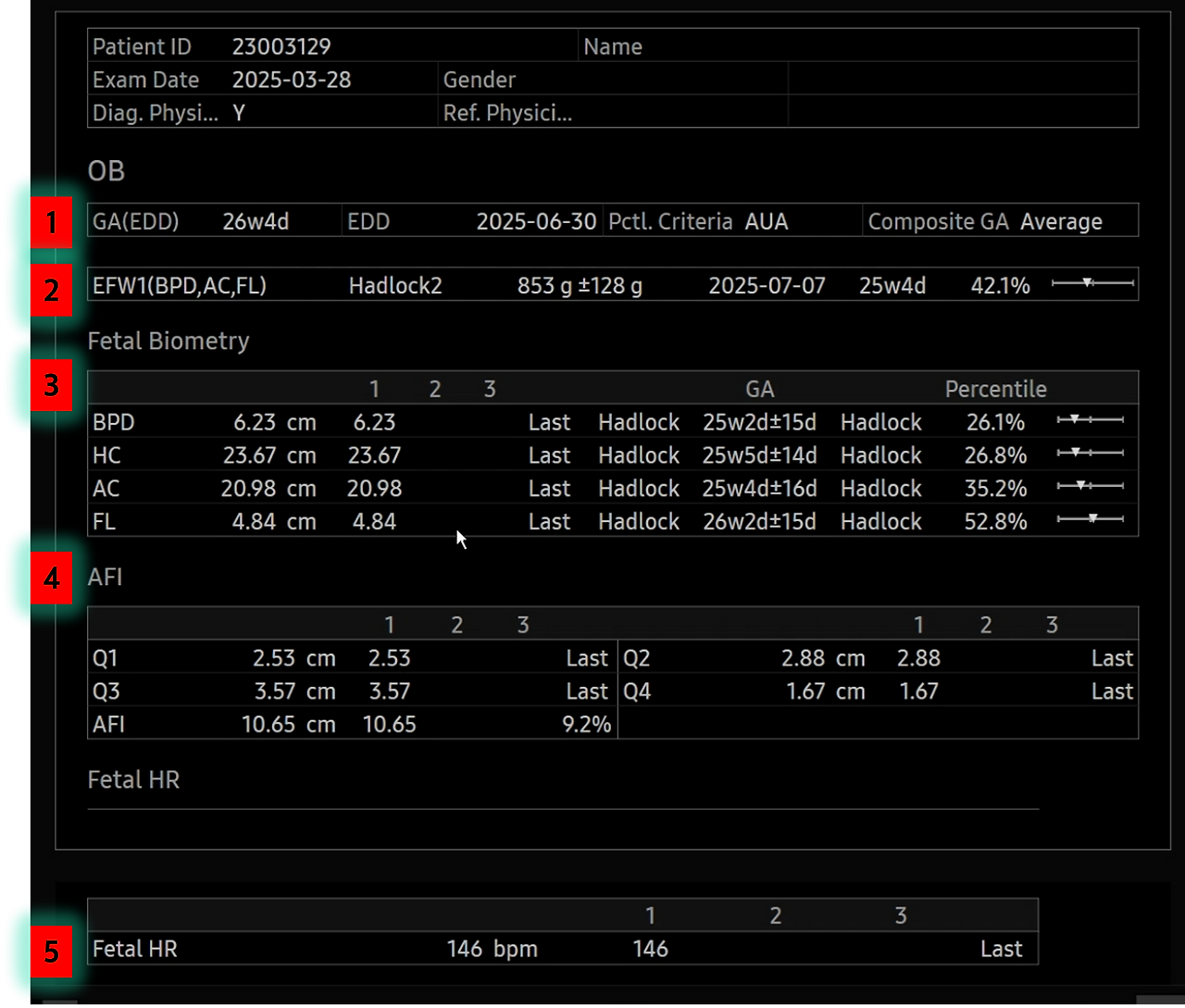This screenshot has height=1008, width=1185.
Task: Select the EFW1 percentile range marker
Action: click(1092, 284)
